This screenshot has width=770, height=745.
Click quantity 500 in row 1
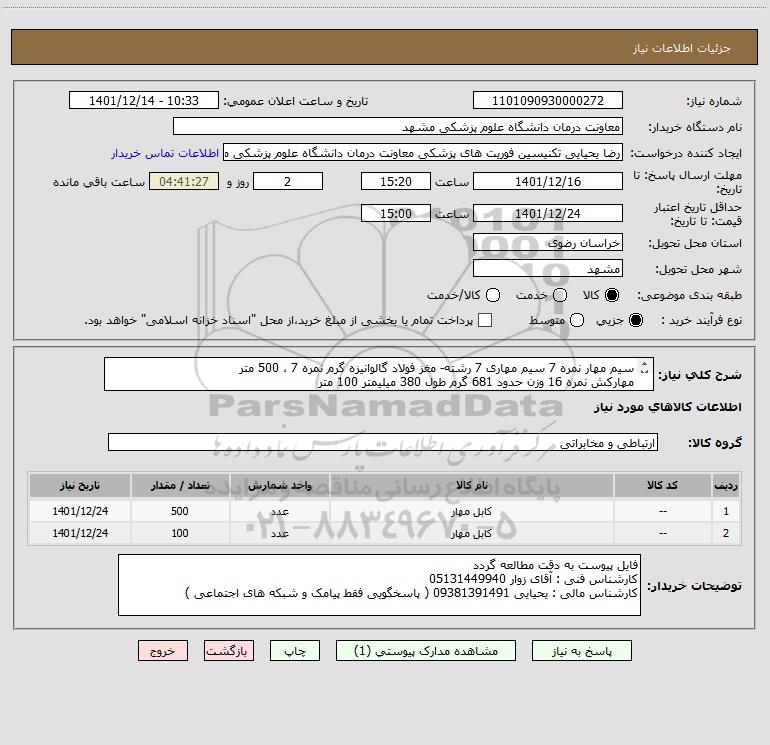180,511
